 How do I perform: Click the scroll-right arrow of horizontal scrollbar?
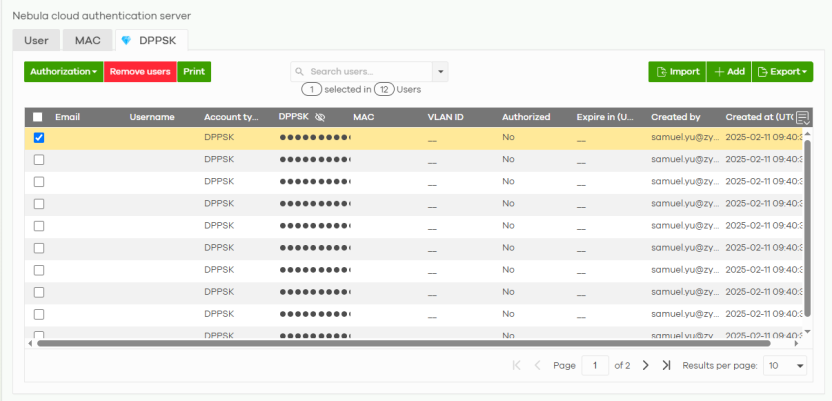tap(796, 344)
